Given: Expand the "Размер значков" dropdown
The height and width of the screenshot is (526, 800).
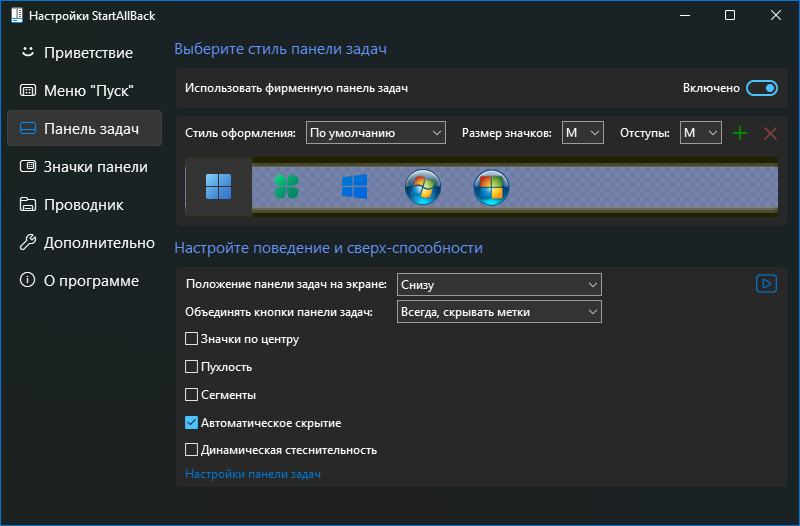Looking at the screenshot, I should coord(582,133).
